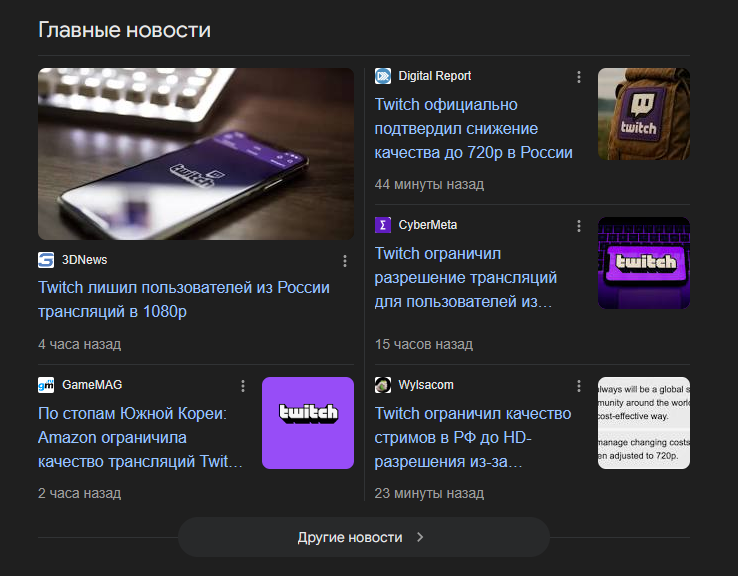Open the three-dot menu for the GameMAG article

point(243,386)
